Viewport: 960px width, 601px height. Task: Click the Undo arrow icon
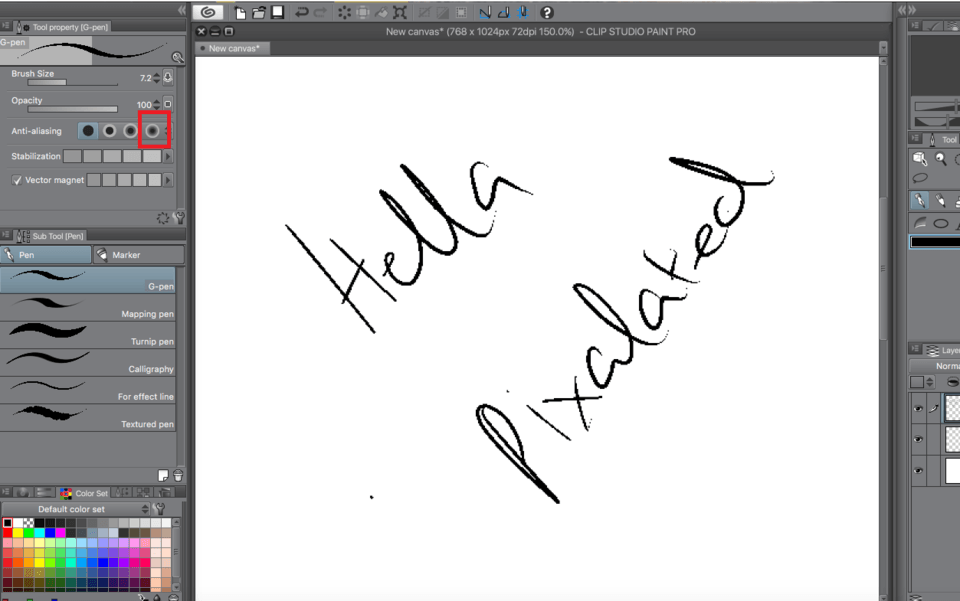(x=301, y=12)
